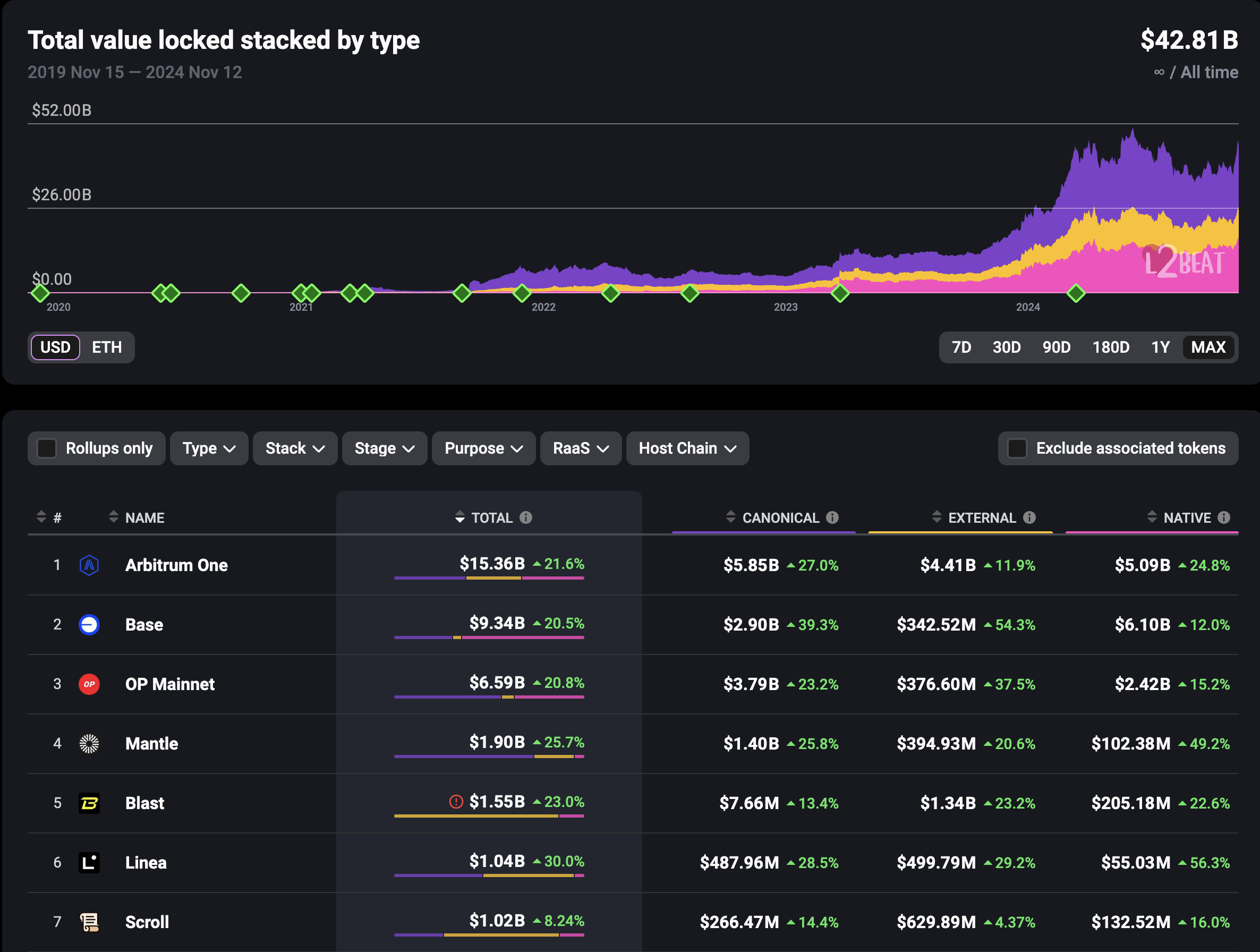
Task: Sort by rank number column arrows
Action: 41,517
